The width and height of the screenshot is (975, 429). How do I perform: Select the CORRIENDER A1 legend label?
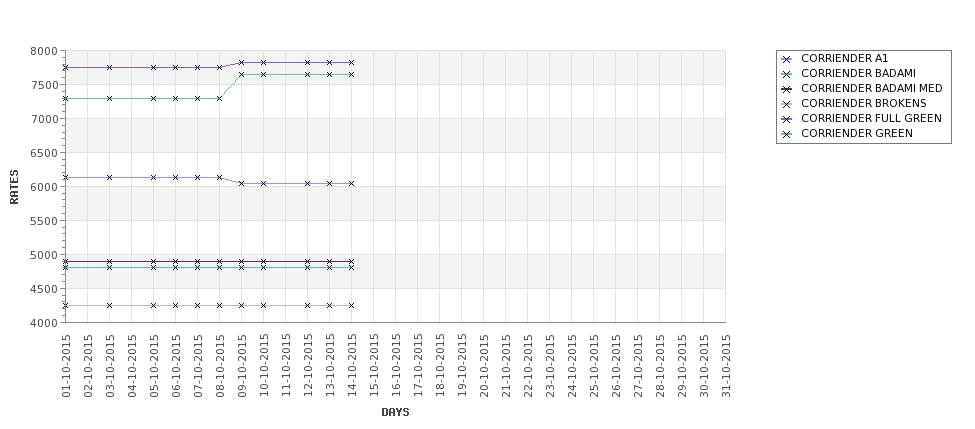pos(844,58)
